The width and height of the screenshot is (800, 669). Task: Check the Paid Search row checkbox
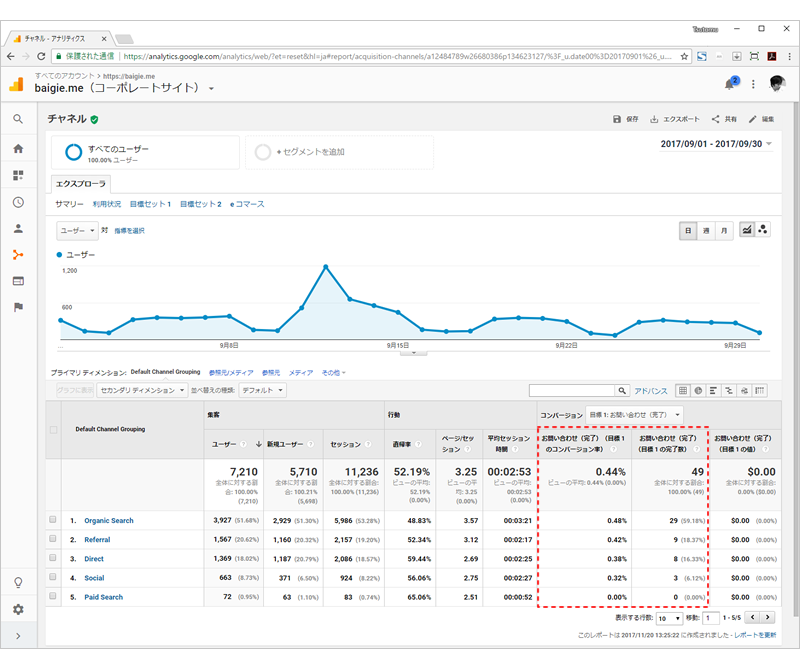[53, 596]
